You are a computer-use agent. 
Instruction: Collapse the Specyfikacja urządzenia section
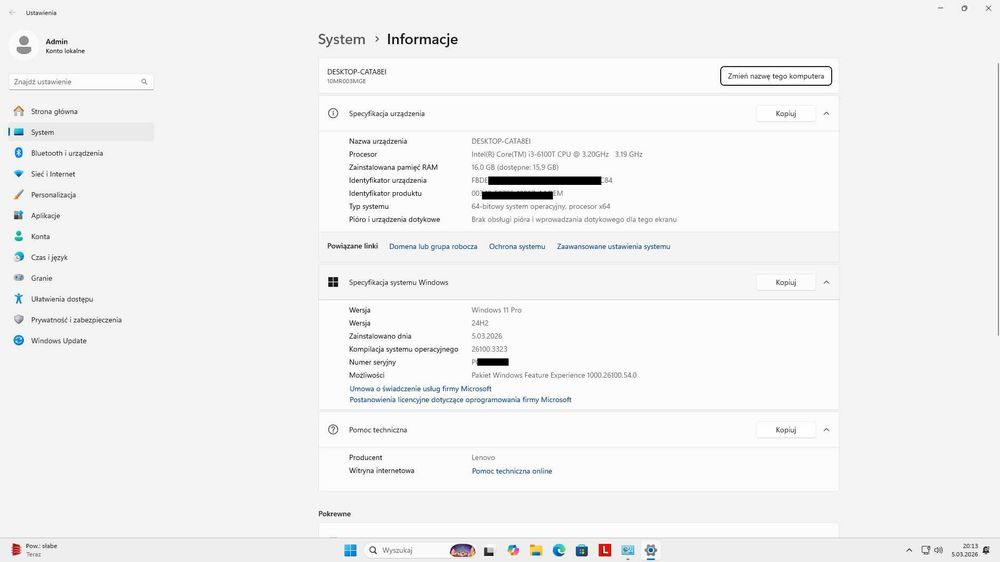pos(827,114)
